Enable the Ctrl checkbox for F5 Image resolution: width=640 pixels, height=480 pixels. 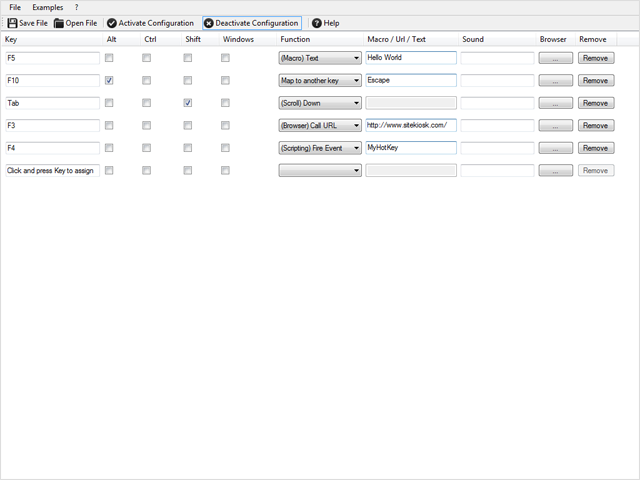tap(147, 58)
